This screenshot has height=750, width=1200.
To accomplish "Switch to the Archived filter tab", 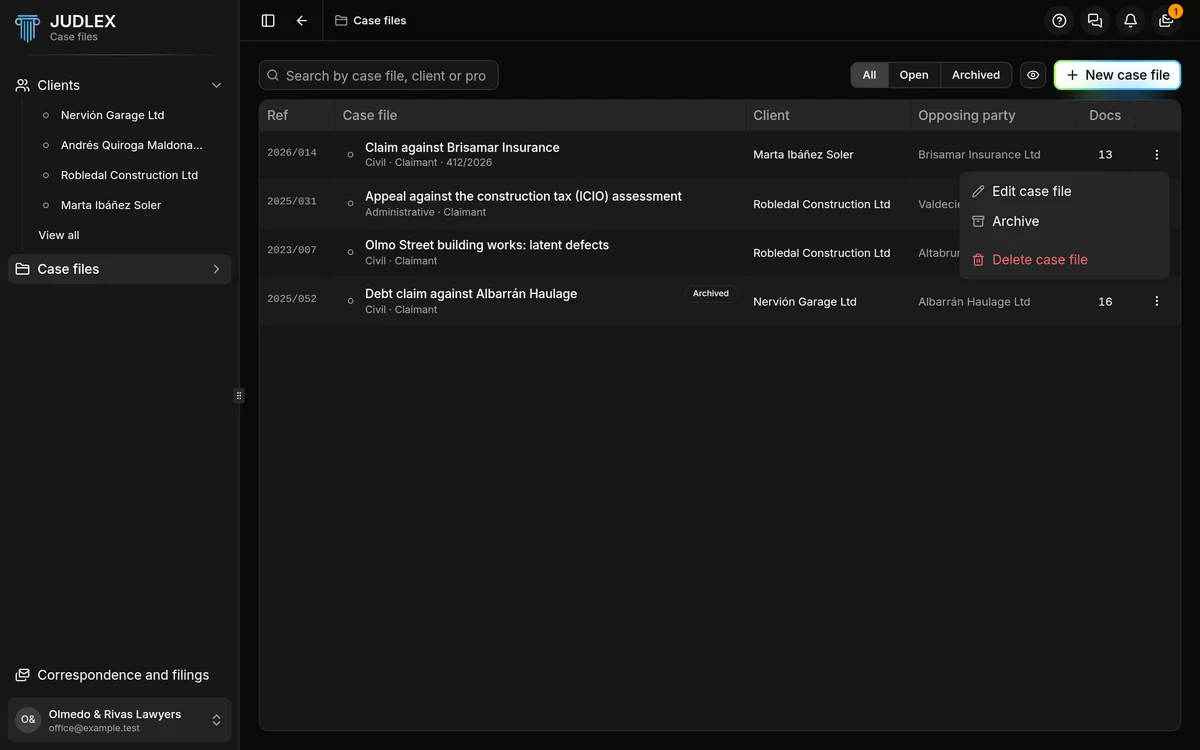I will [976, 75].
